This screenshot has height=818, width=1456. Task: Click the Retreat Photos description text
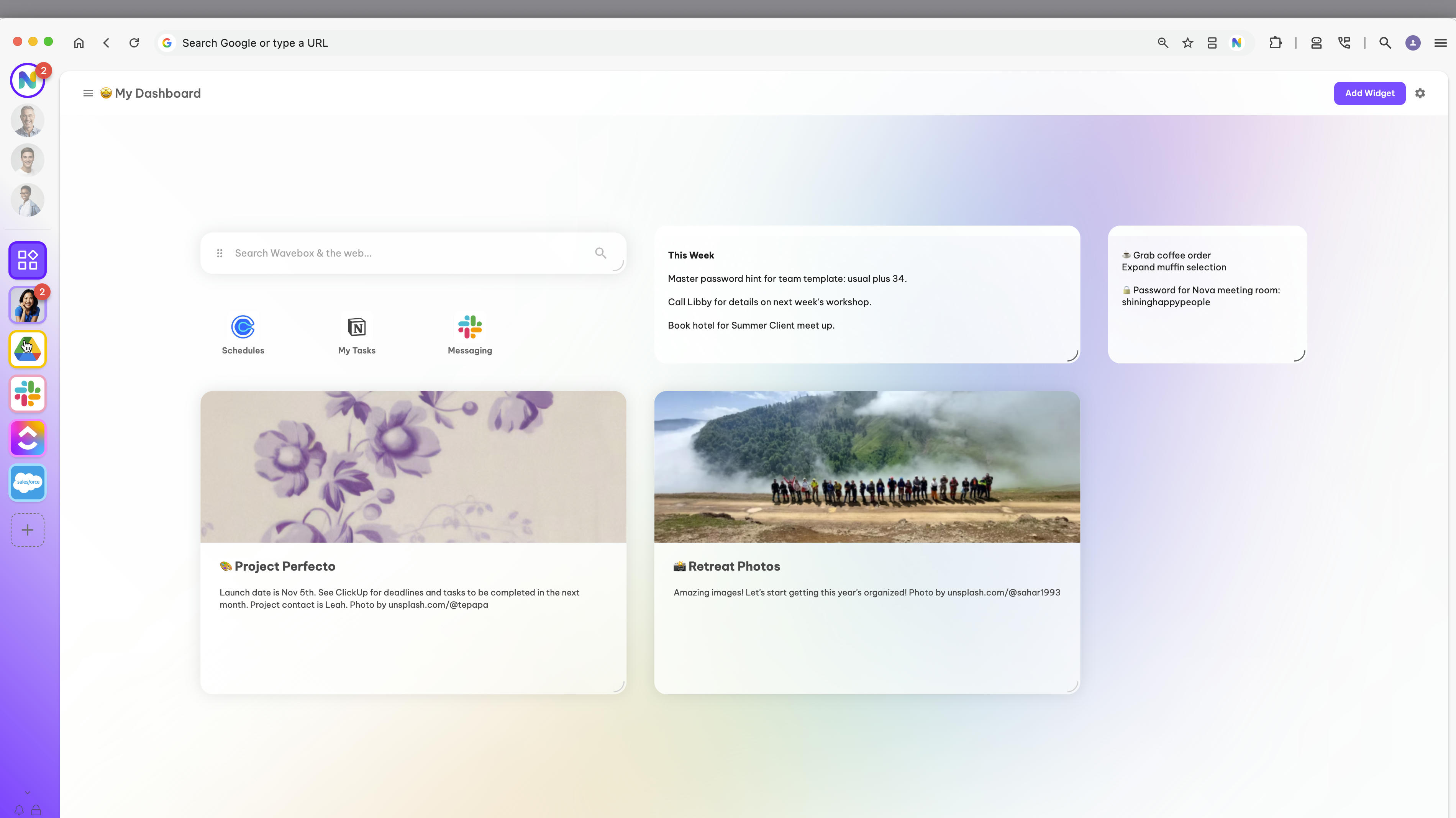[866, 592]
